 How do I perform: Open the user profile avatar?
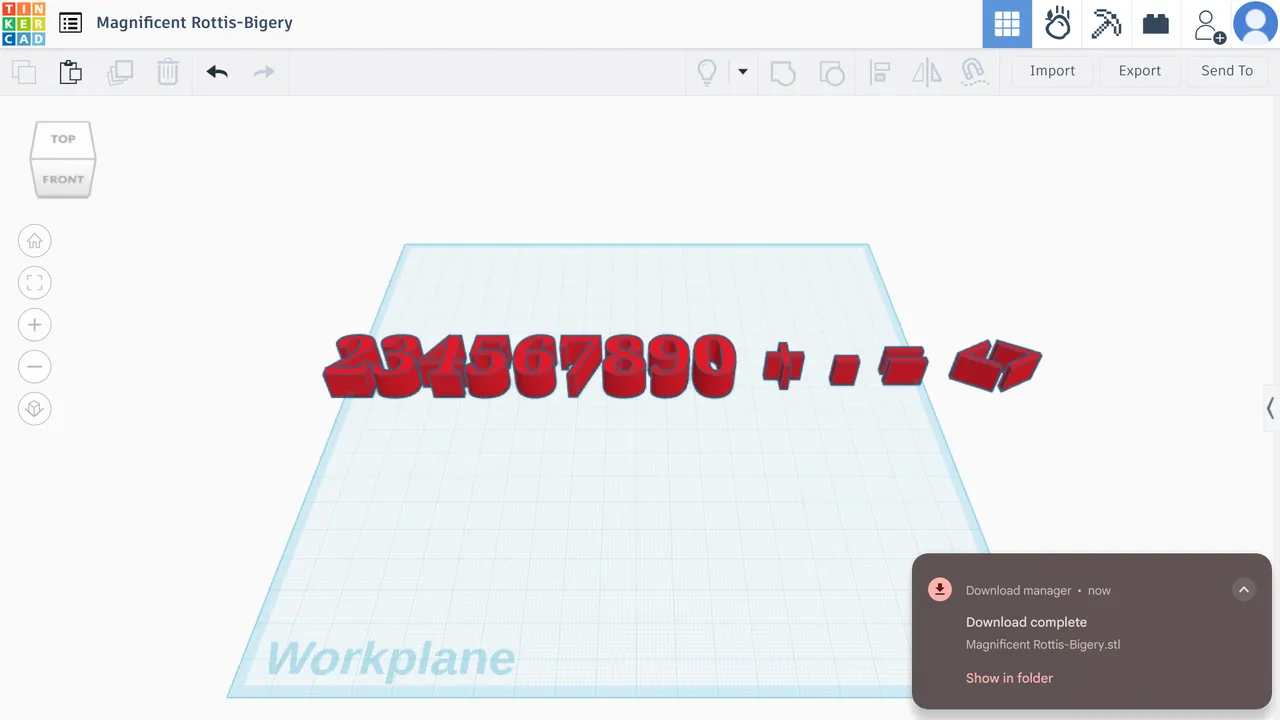coord(1255,24)
